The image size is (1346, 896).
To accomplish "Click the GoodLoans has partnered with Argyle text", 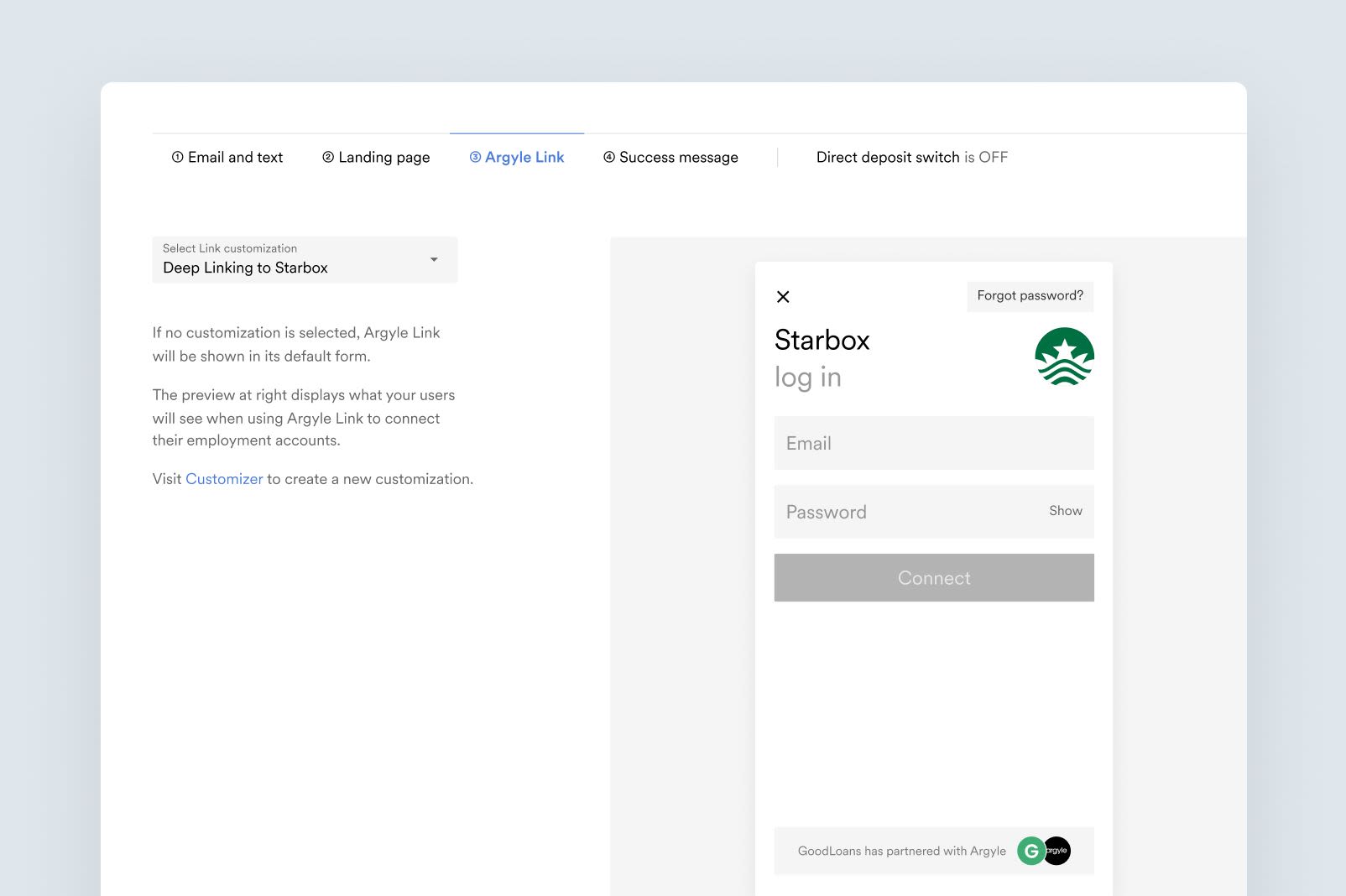I will coord(902,851).
